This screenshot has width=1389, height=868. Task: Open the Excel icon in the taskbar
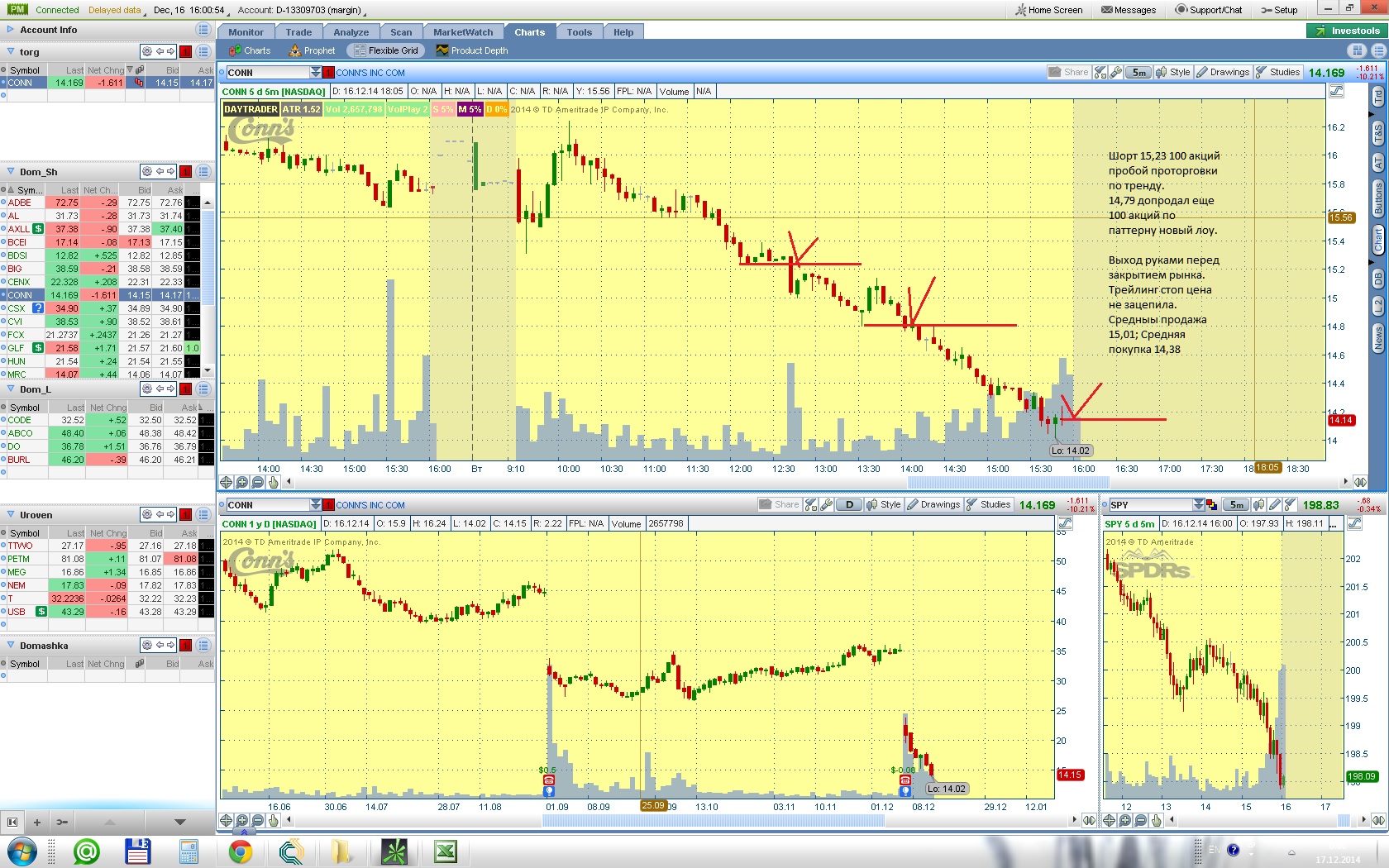pyautogui.click(x=446, y=851)
